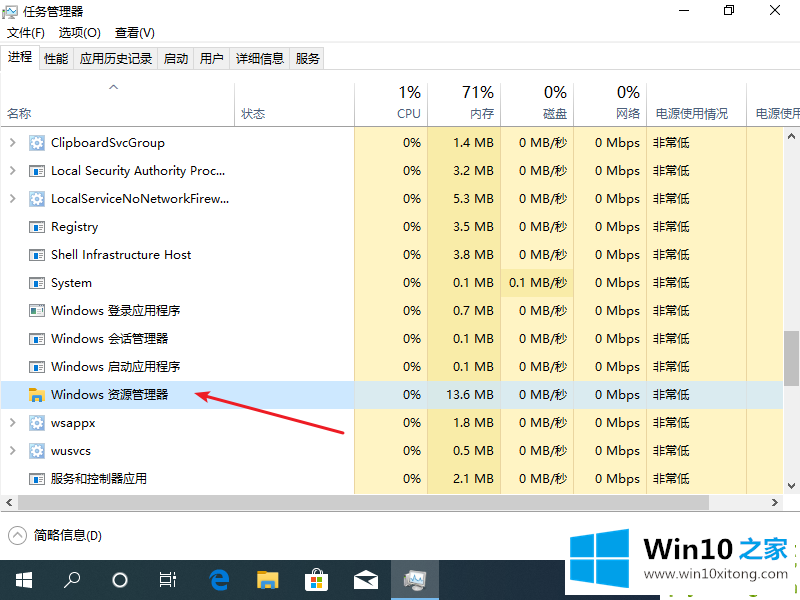Switch to the 启动 tab
Image resolution: width=800 pixels, height=600 pixels.
click(x=176, y=59)
